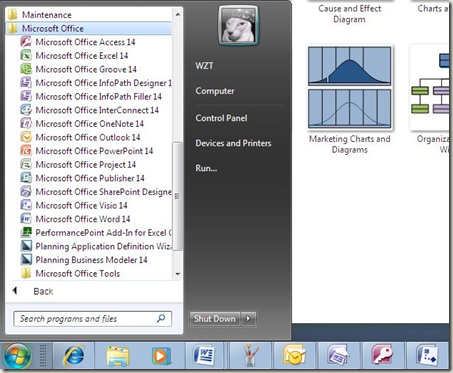Screen dimensions: 453x373
Task: Open the Run... dialog
Action: [206, 168]
